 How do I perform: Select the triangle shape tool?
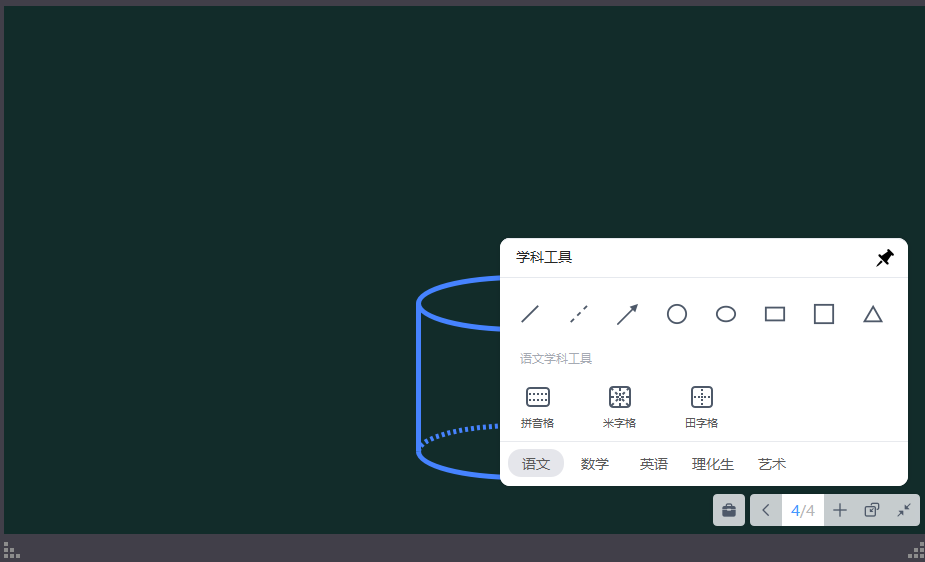872,314
